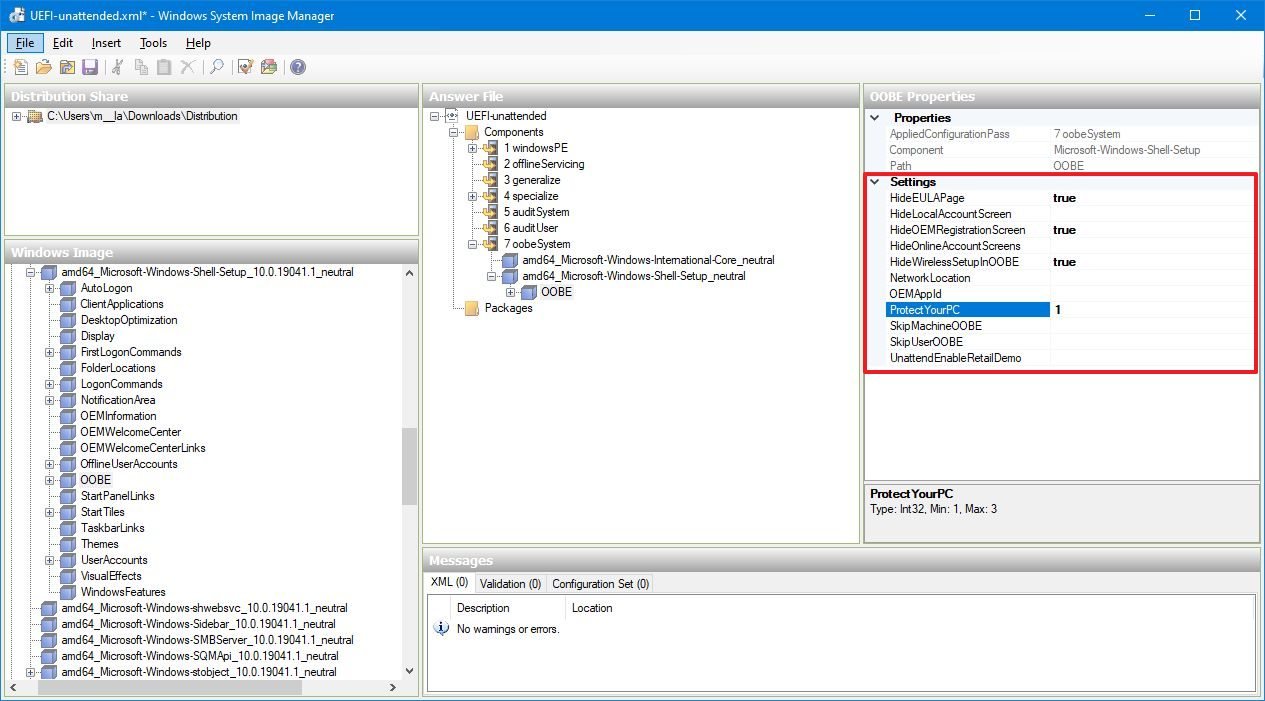1265x701 pixels.
Task: Click the Delete X toolbar icon
Action: click(187, 67)
